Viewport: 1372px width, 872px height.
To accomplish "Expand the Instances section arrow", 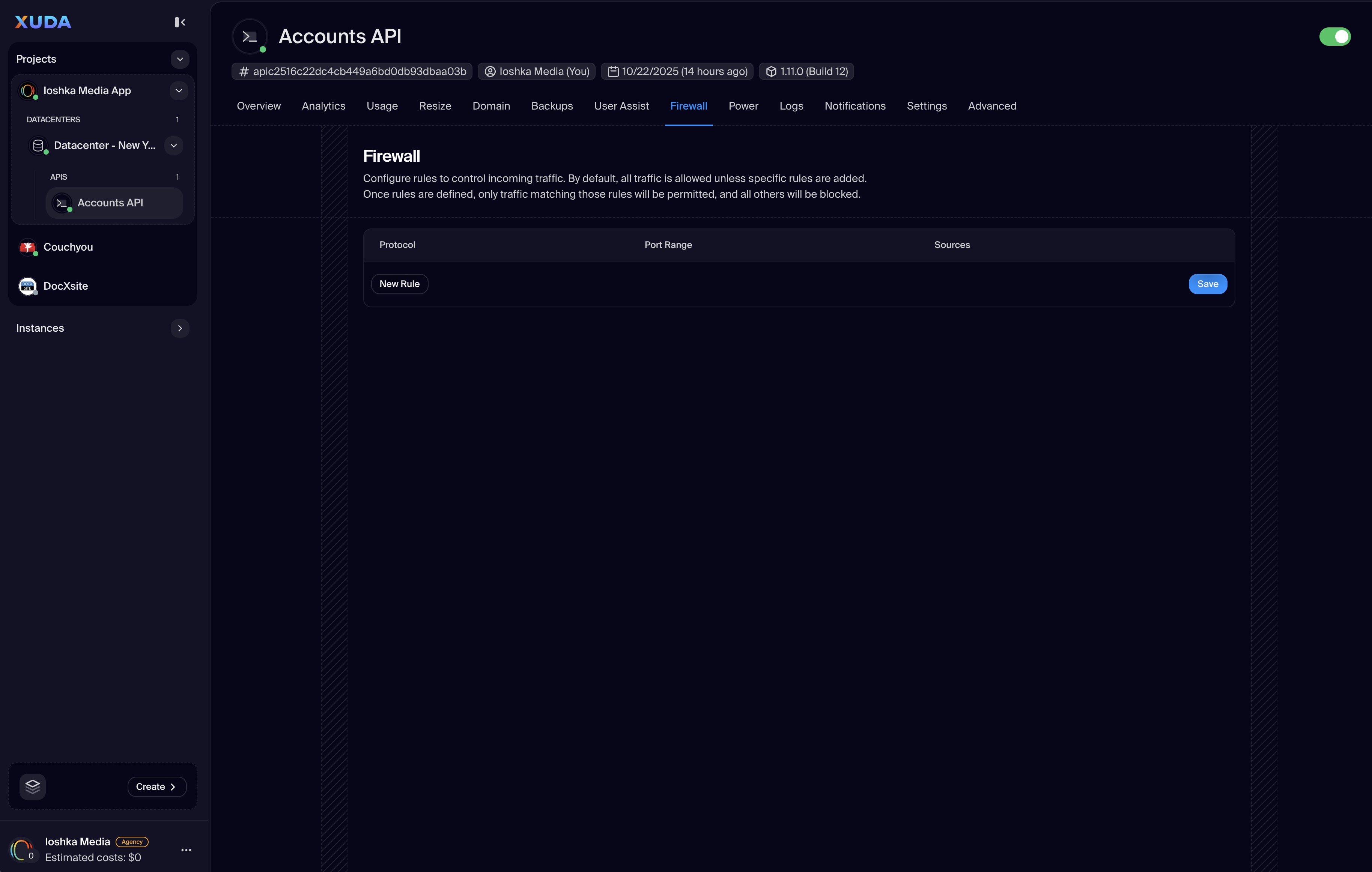I will 179,328.
